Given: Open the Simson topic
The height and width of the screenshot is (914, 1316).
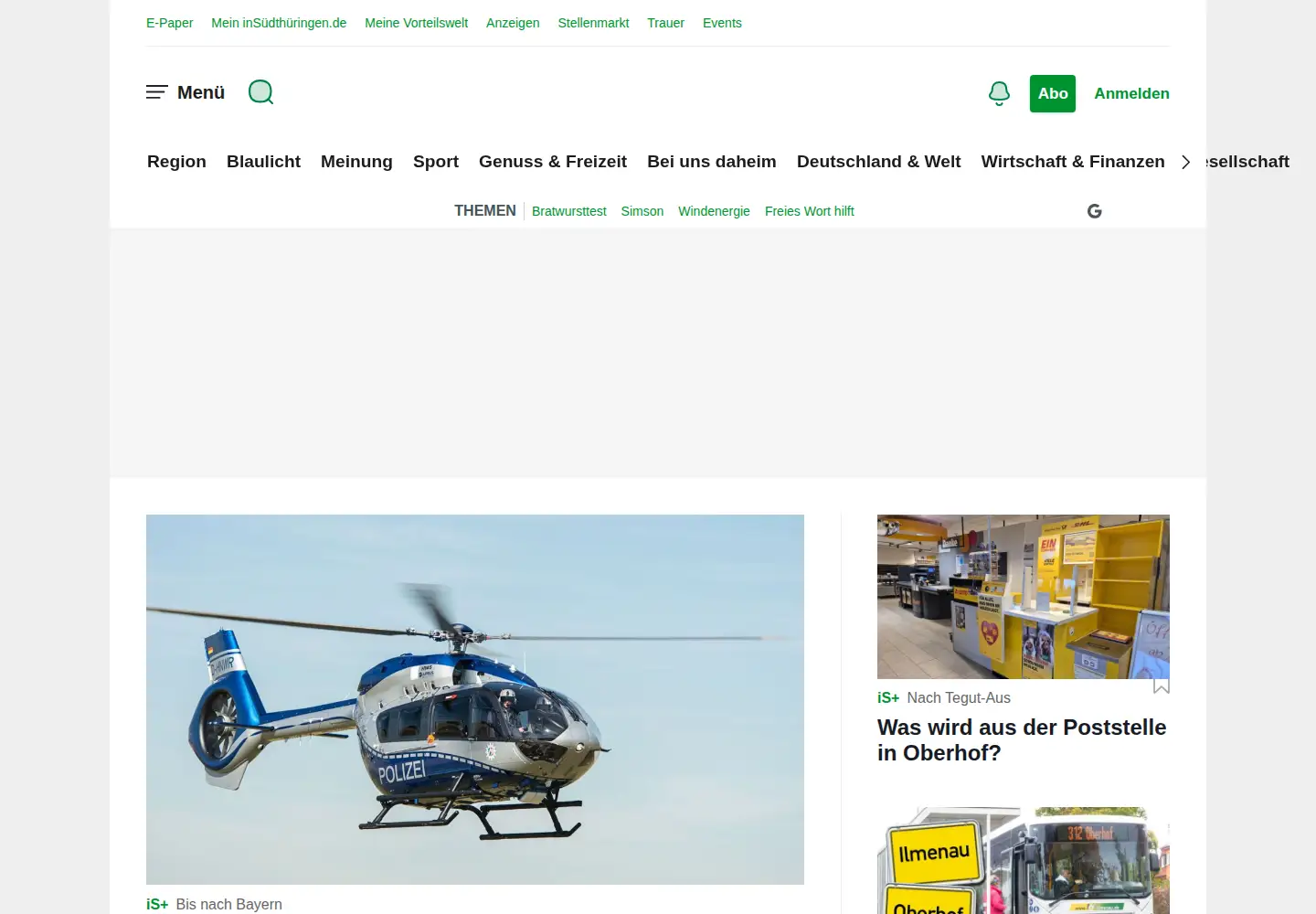Looking at the screenshot, I should (x=642, y=211).
